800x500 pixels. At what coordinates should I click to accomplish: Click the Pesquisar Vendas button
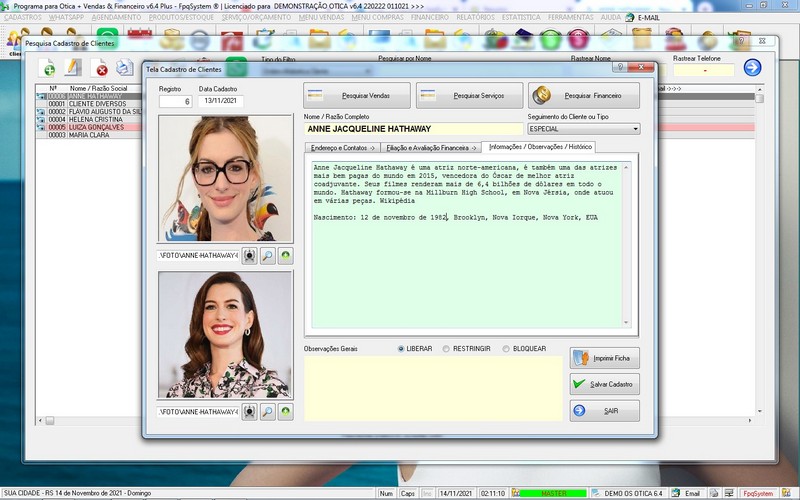357,95
